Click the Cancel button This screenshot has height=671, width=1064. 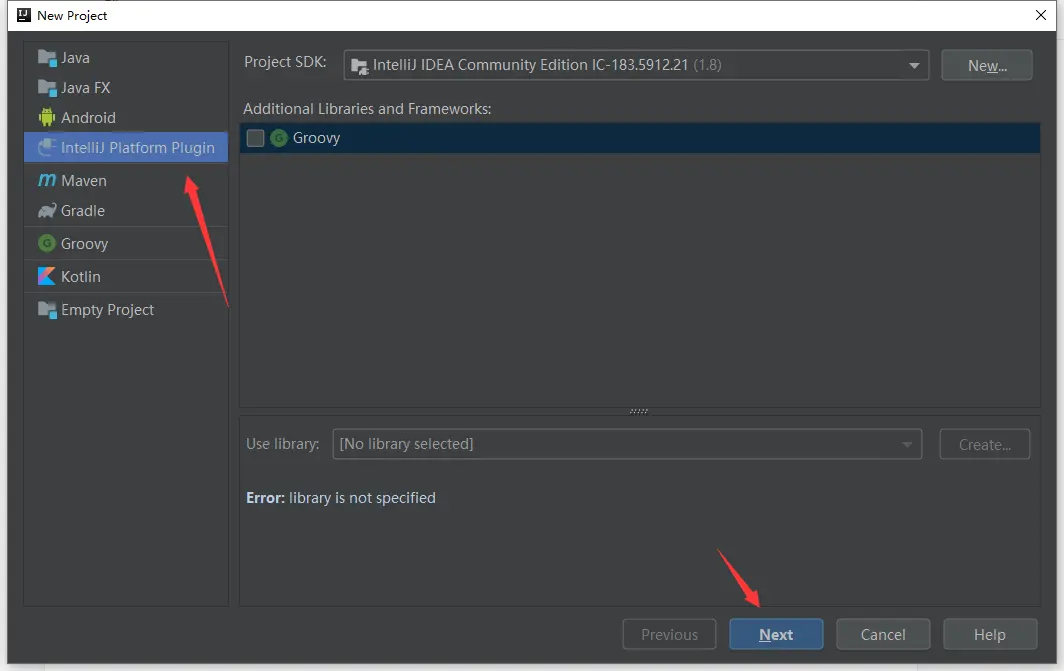point(883,634)
